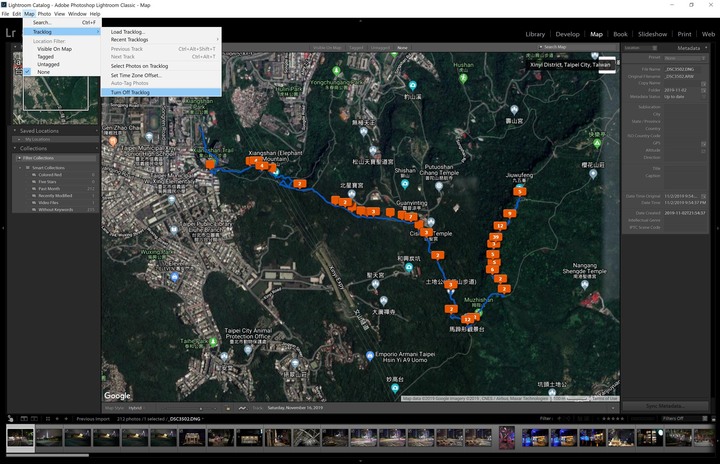The height and width of the screenshot is (464, 720).
Task: Expand the My Locations folder
Action: pyautogui.click(x=19, y=139)
